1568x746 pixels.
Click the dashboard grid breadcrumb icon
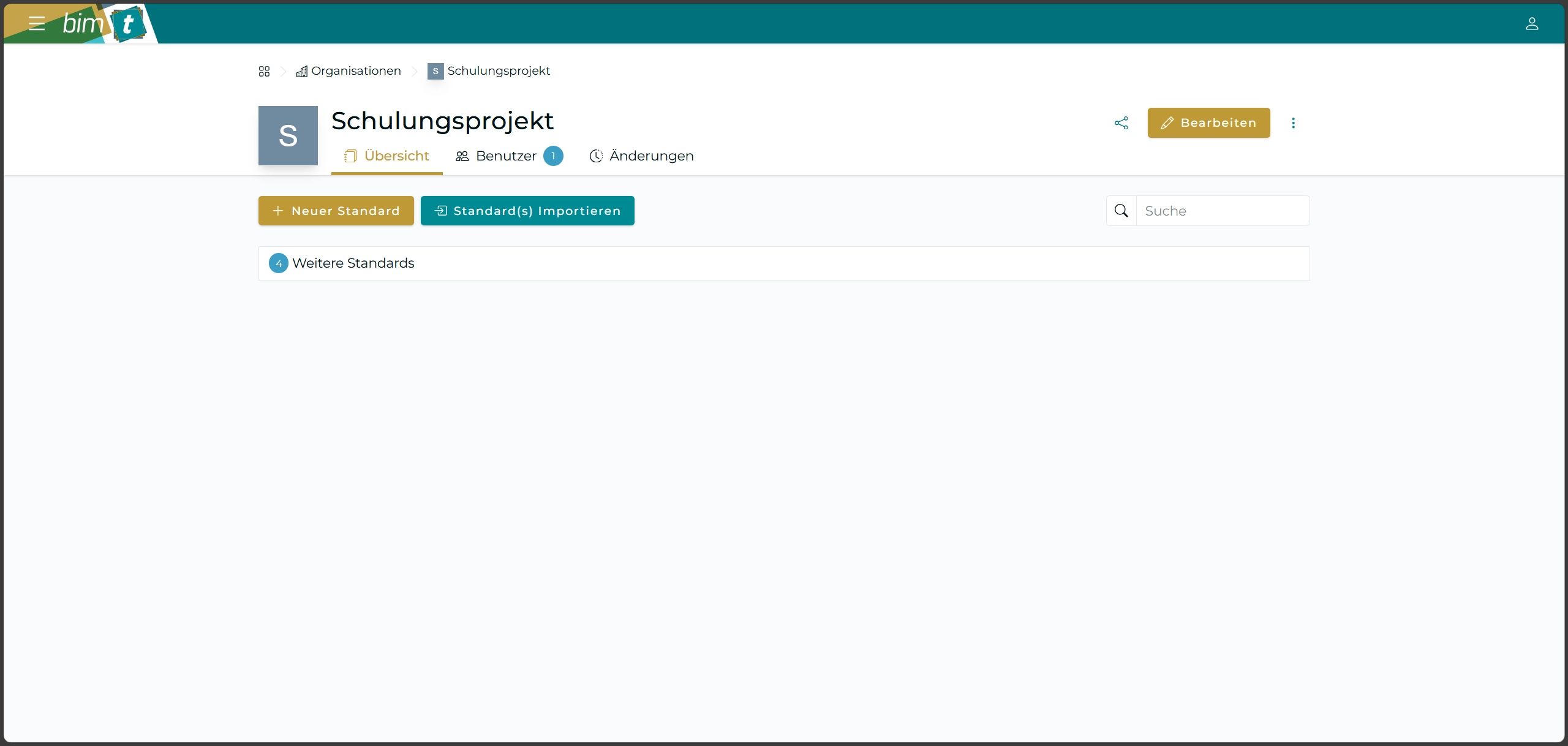coord(264,72)
